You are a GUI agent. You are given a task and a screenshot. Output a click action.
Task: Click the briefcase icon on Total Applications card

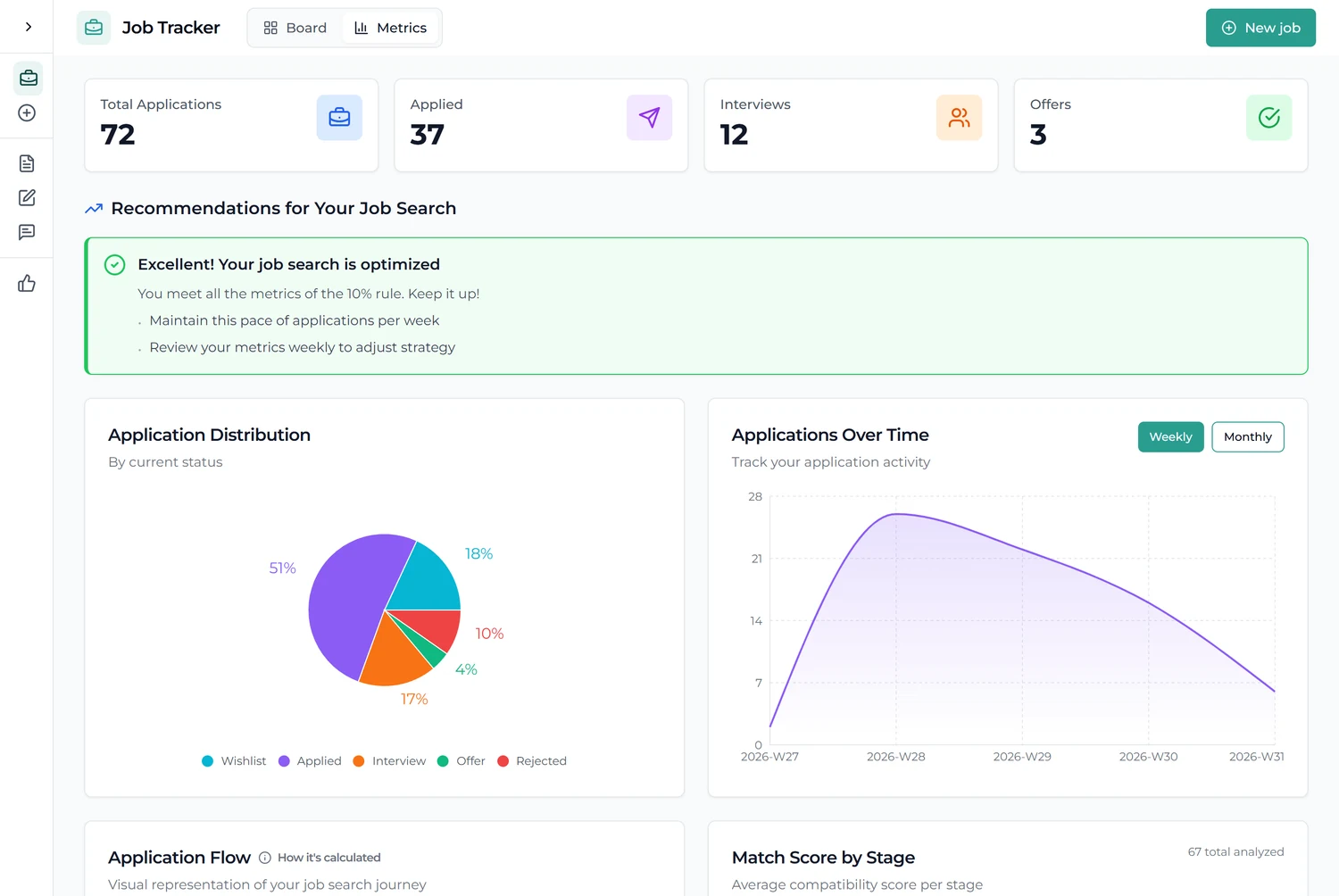pos(339,118)
